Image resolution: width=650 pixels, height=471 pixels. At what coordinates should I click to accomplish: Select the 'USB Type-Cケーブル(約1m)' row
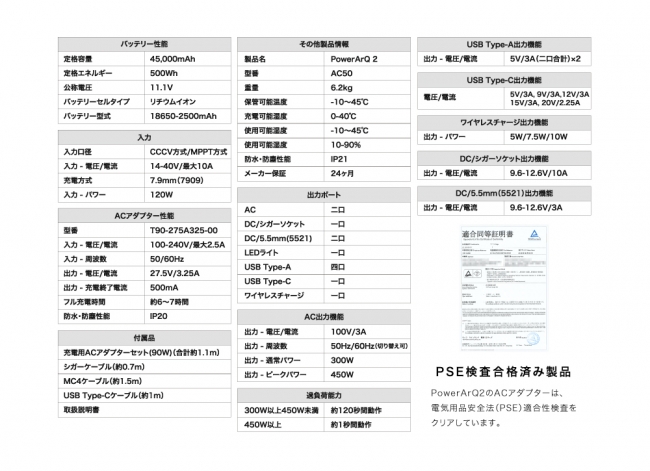[144, 396]
